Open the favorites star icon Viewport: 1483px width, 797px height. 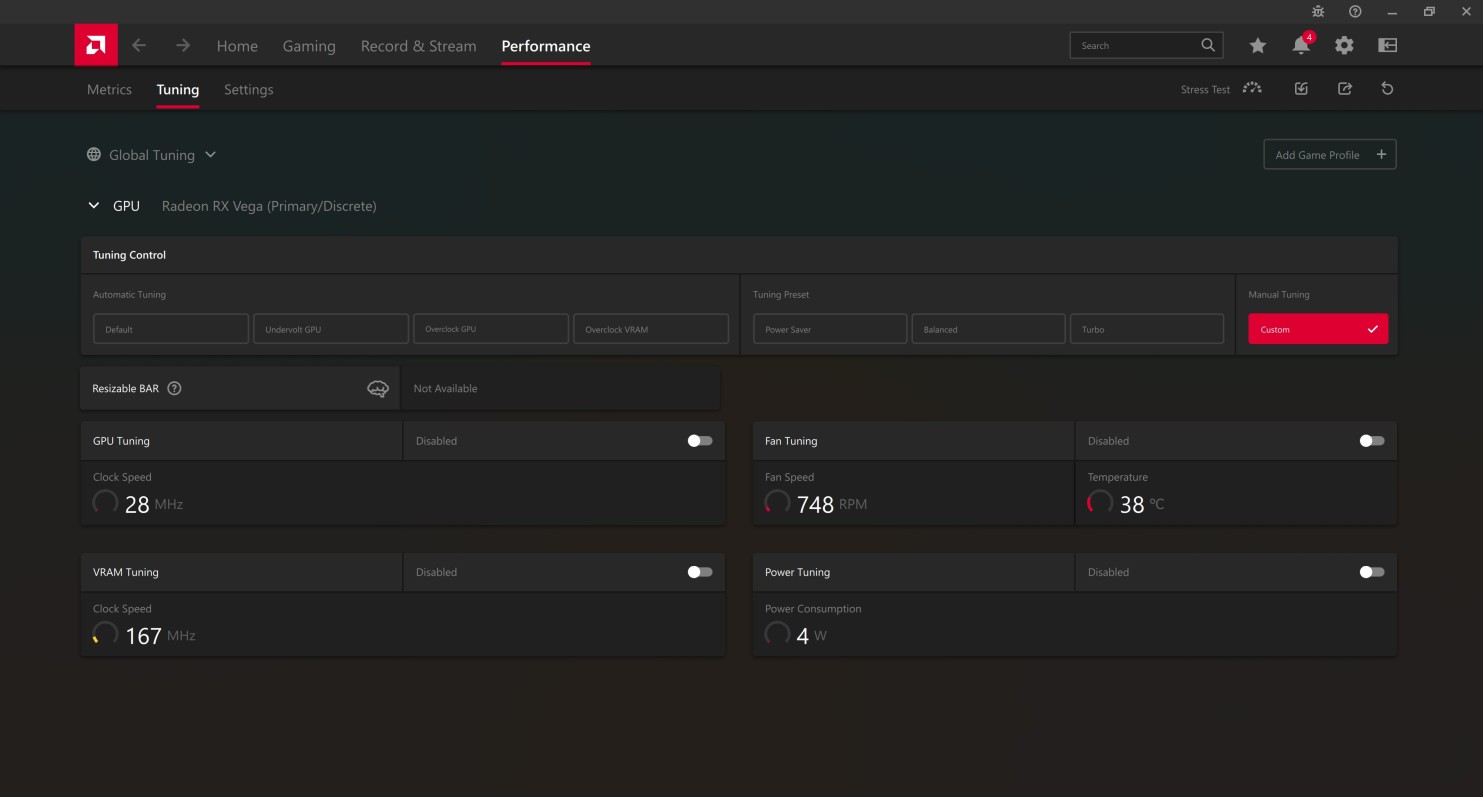click(x=1257, y=46)
